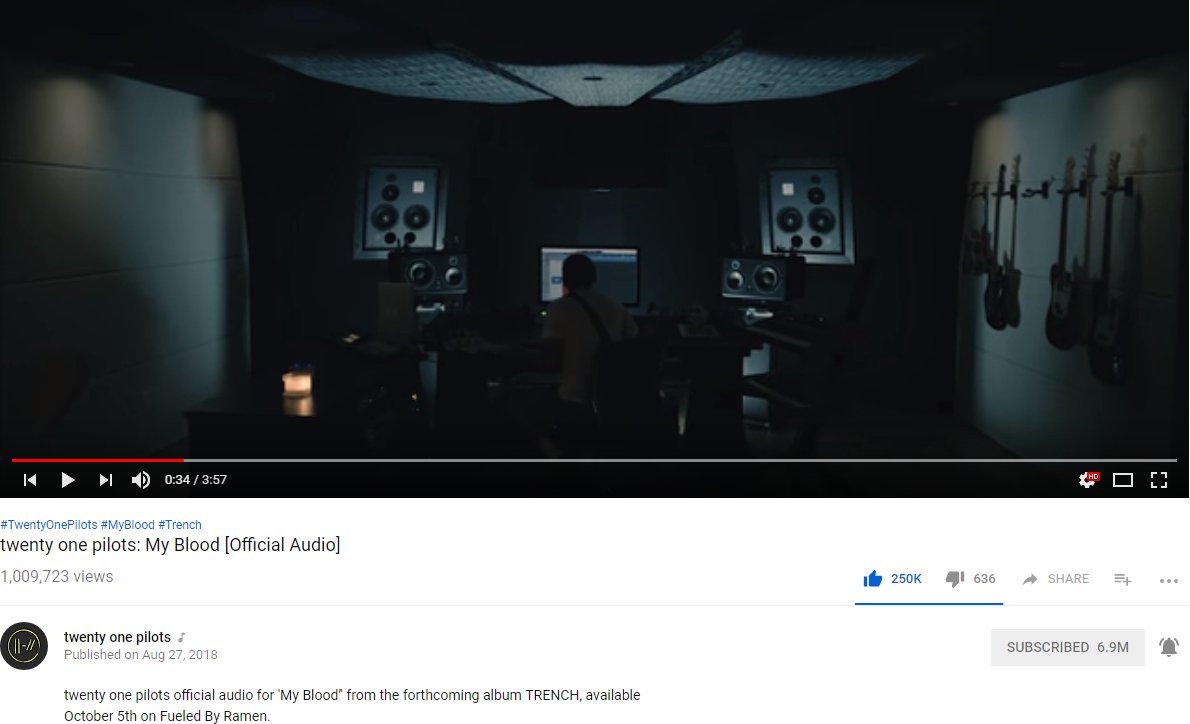The height and width of the screenshot is (724, 1190).
Task: Mute the video volume speaker icon
Action: tap(140, 480)
